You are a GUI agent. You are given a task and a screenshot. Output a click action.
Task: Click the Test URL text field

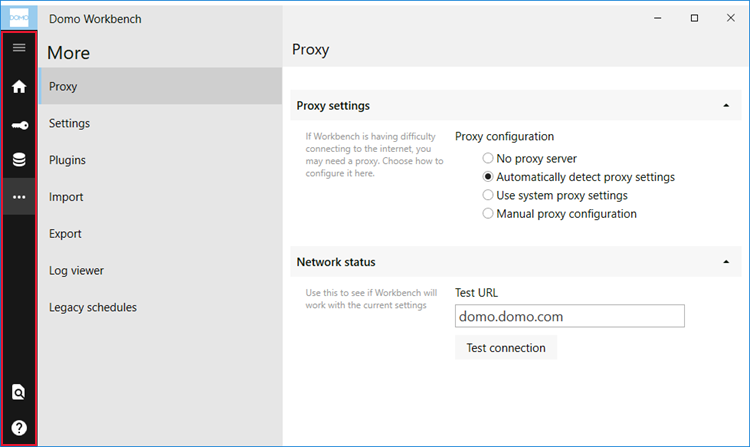coord(569,316)
